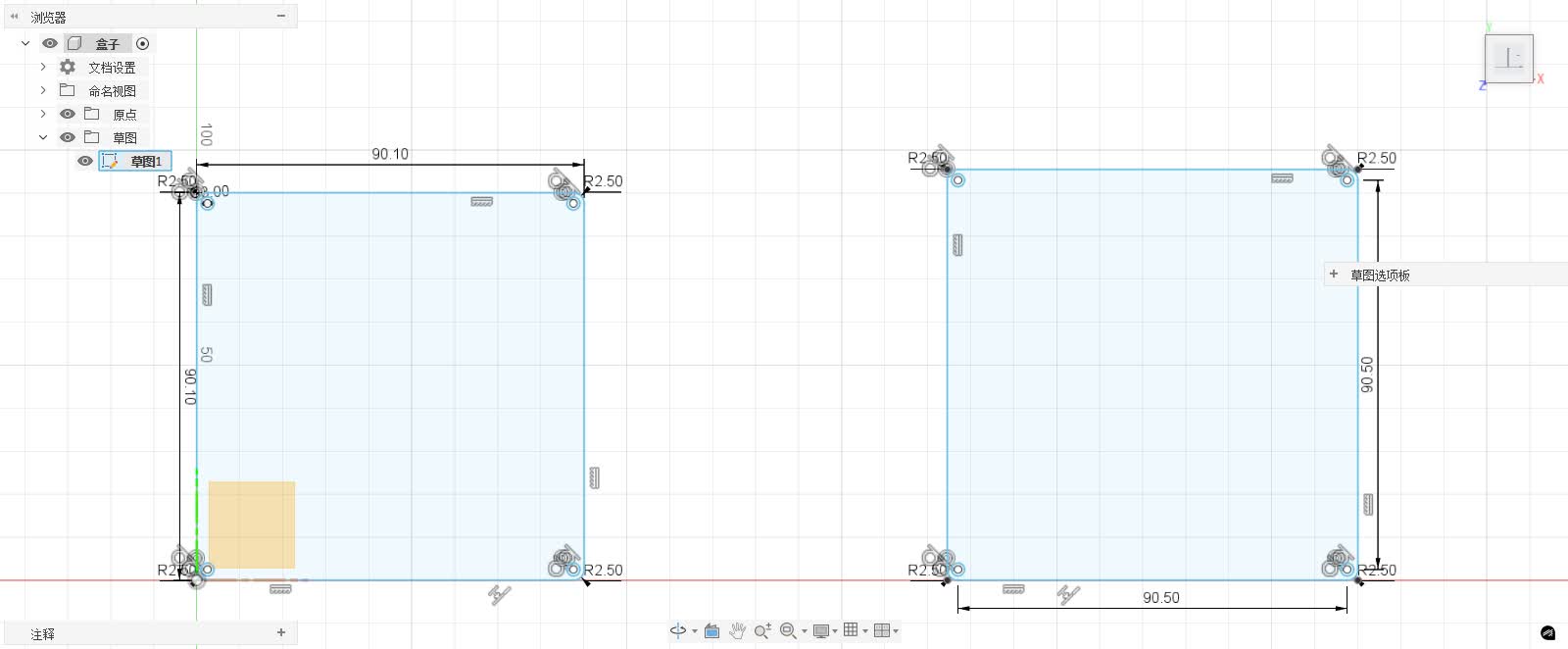Click the 90.50 horizontal dimension
This screenshot has width=1568, height=649.
click(x=1160, y=598)
